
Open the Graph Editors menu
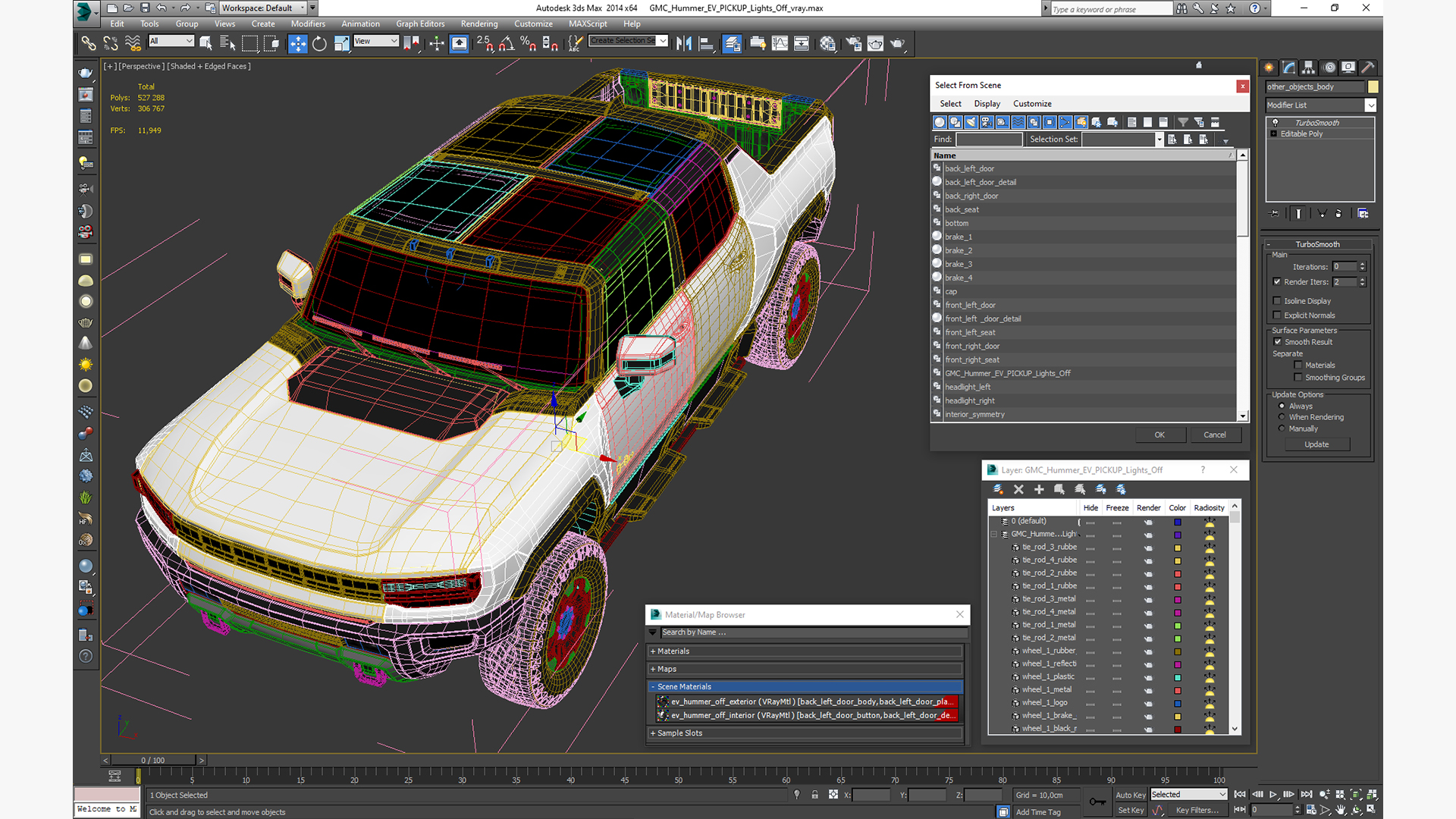tap(420, 24)
